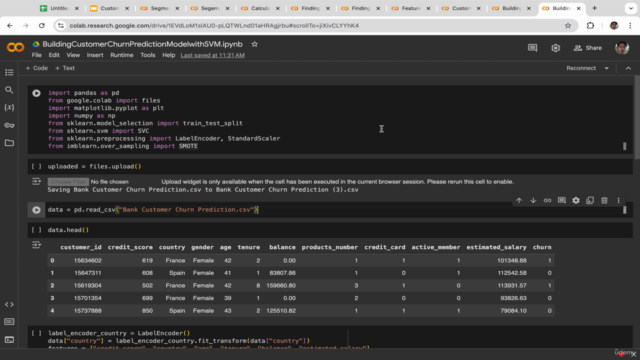Open notebook comments icon in header
The height and width of the screenshot is (360, 640).
click(532, 48)
